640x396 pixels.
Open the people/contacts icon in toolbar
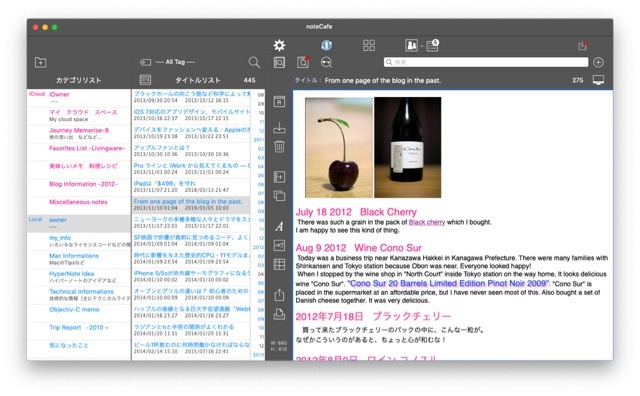click(x=411, y=45)
